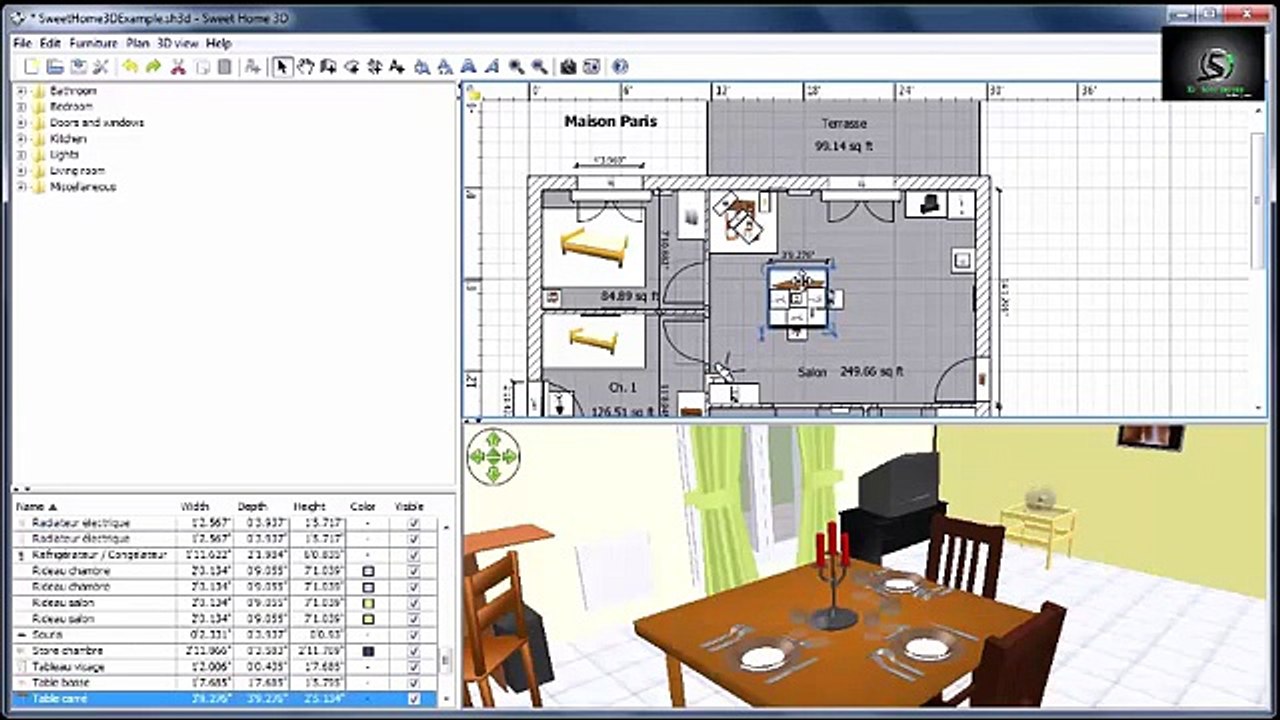Click the Paste clipboard icon
The height and width of the screenshot is (720, 1280).
(225, 67)
